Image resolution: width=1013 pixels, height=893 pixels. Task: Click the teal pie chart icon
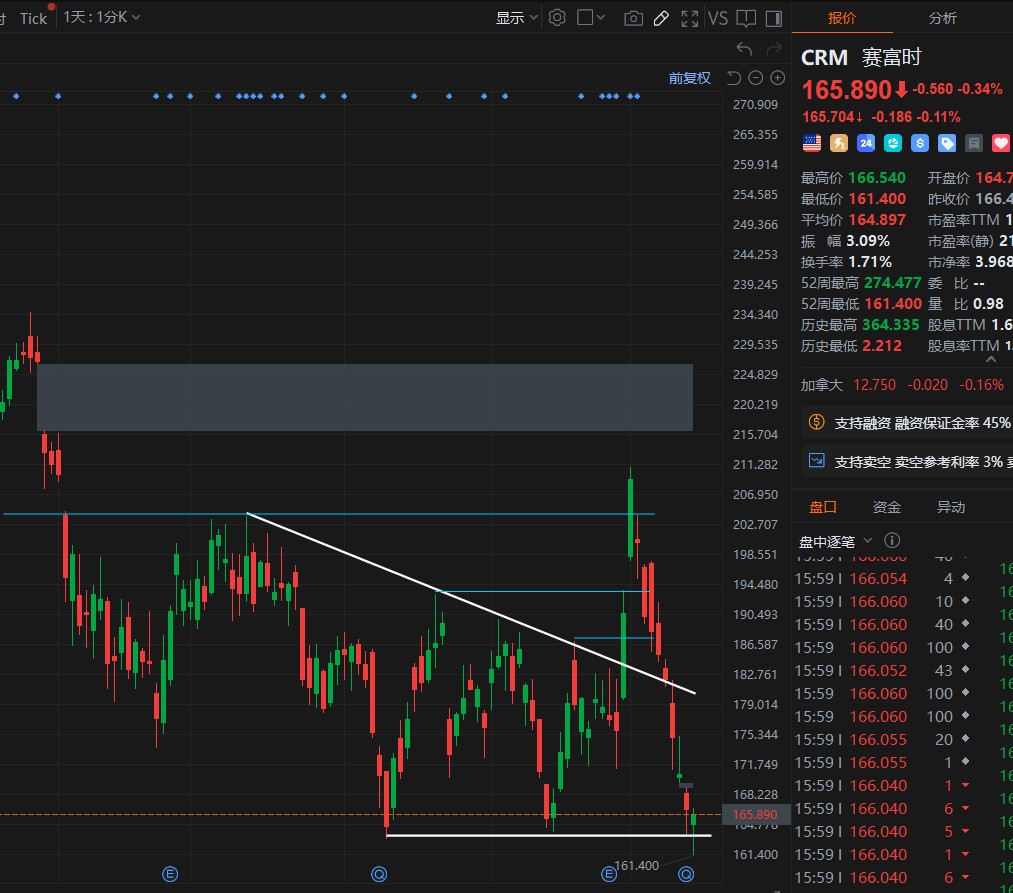click(x=893, y=143)
